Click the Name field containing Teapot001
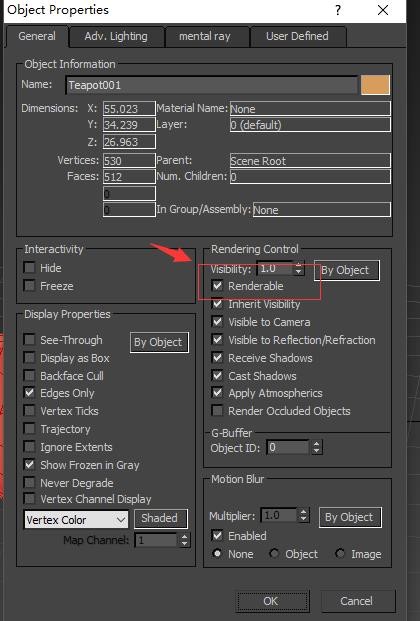This screenshot has height=621, width=420. coord(212,85)
